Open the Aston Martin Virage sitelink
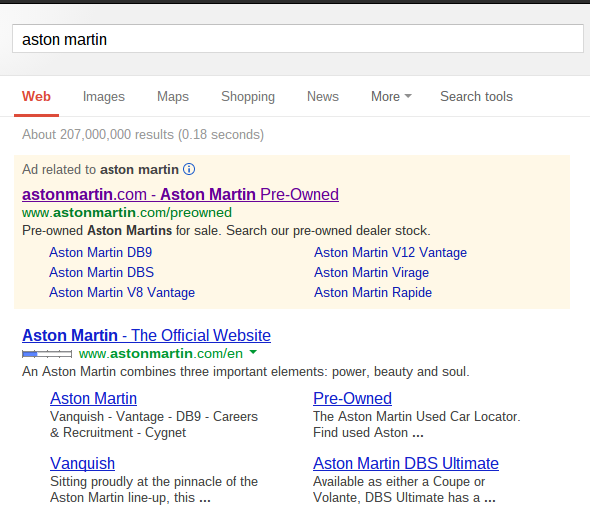 coord(371,272)
